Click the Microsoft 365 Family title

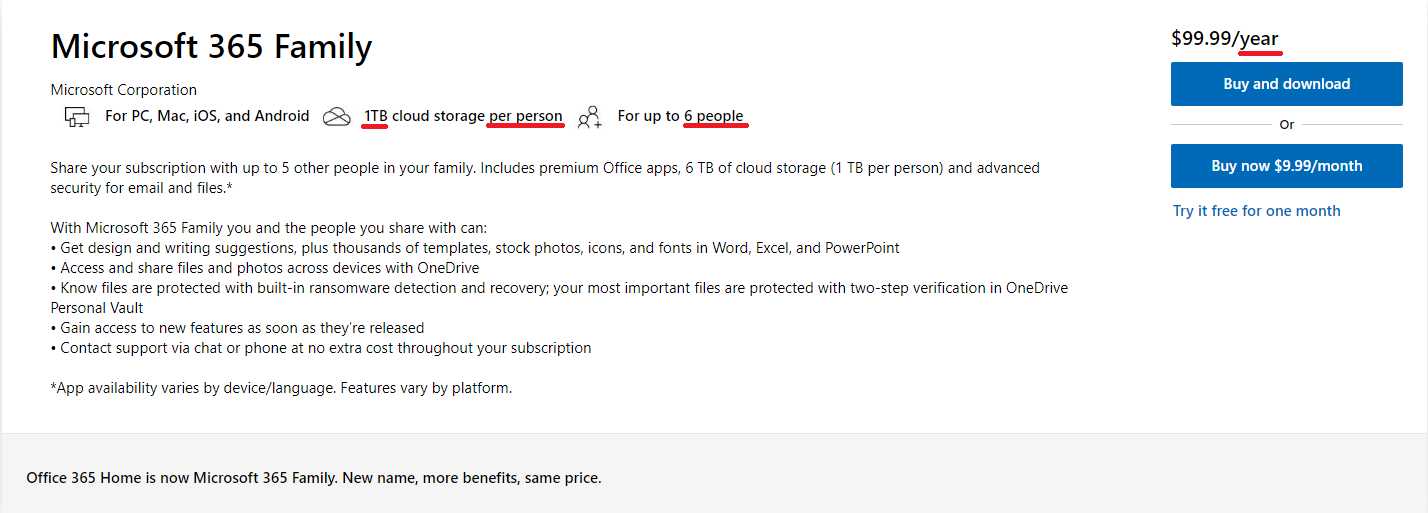click(211, 46)
